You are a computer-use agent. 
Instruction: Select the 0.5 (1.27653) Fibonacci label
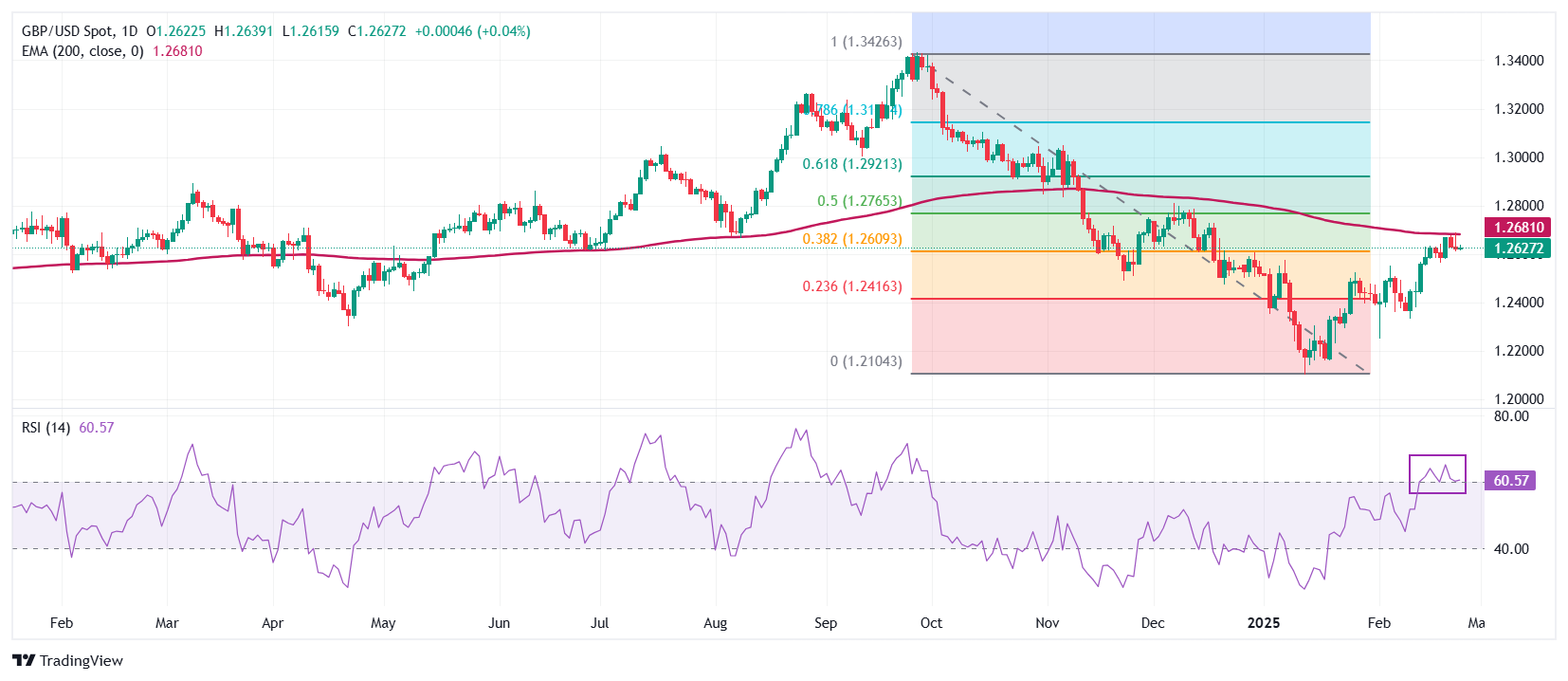[x=859, y=201]
